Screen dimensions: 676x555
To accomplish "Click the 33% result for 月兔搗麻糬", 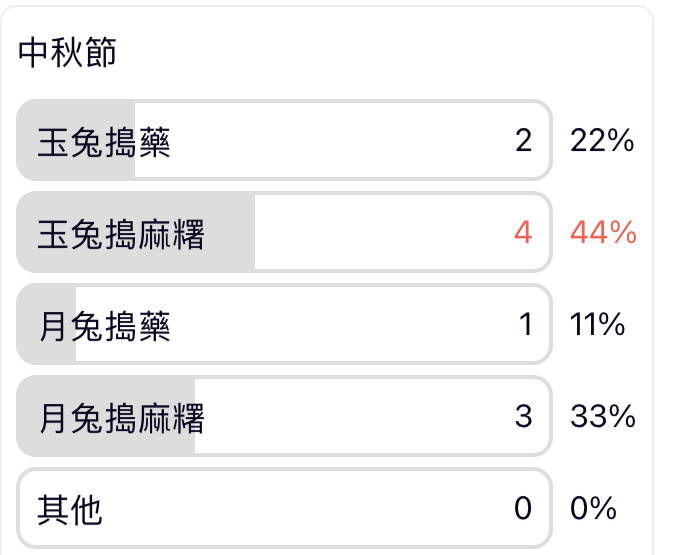I will [603, 417].
